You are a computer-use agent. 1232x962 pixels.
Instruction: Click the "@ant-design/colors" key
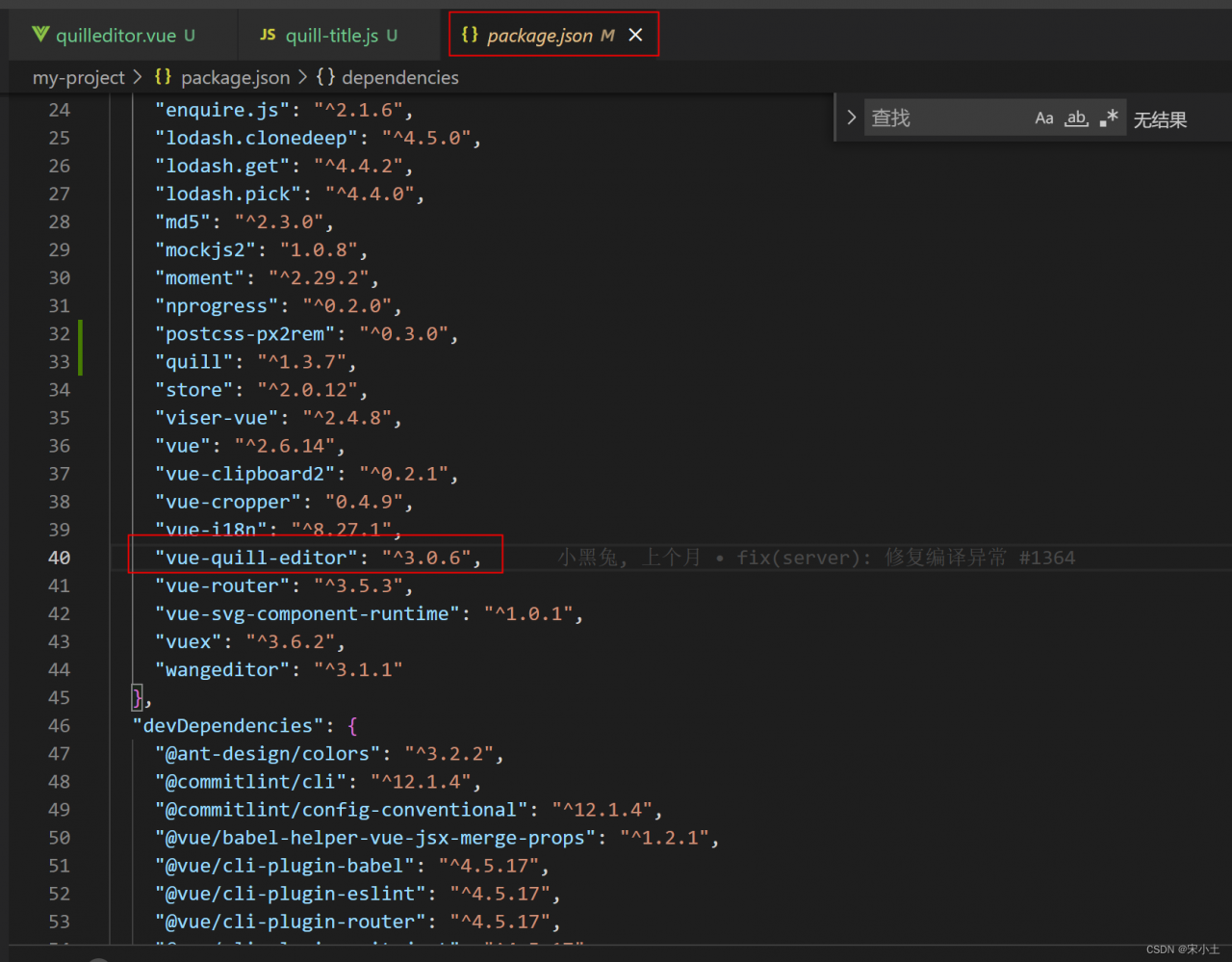(268, 753)
